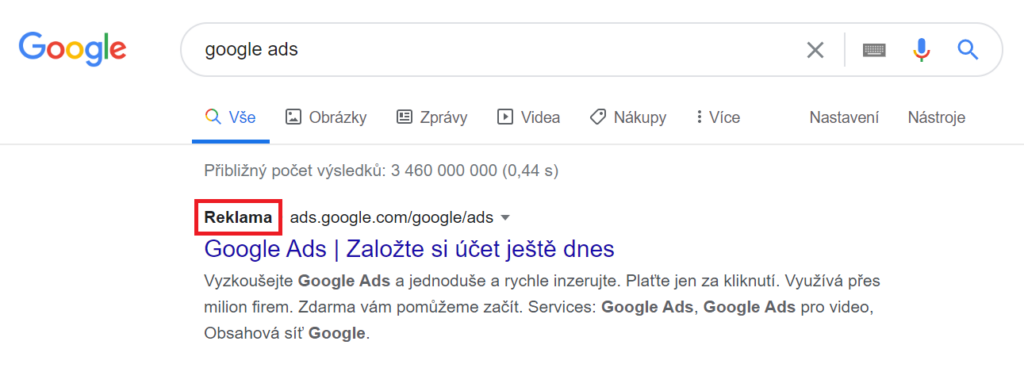
Task: Open the on-screen keyboard icon
Action: click(x=874, y=50)
